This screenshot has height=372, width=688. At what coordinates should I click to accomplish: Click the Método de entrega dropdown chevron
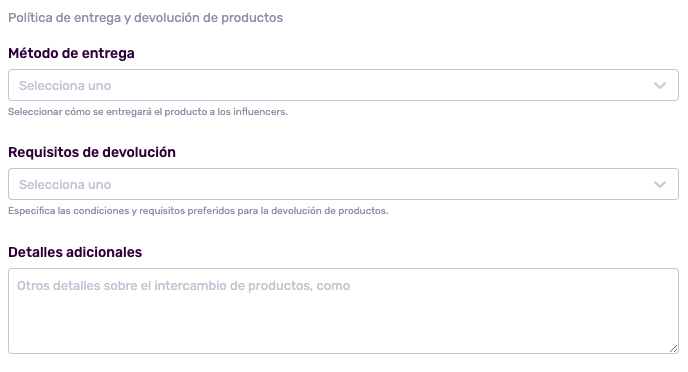[660, 86]
